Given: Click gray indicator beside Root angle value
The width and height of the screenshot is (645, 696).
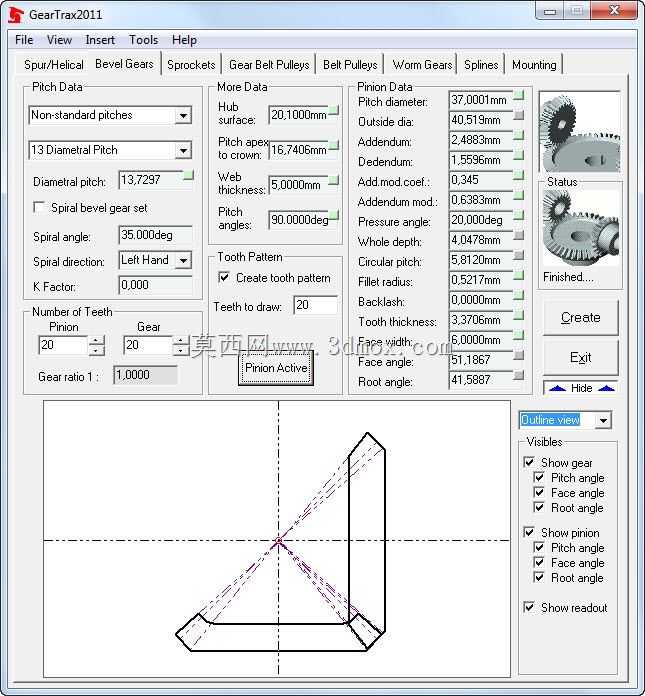Looking at the screenshot, I should point(518,376).
